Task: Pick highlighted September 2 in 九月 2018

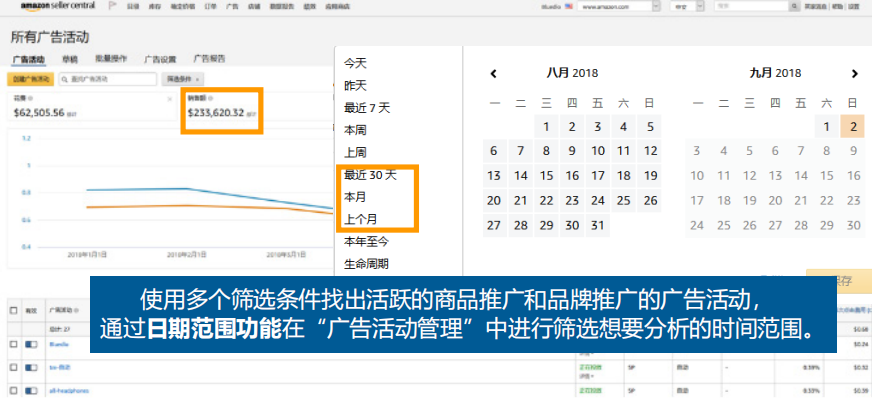Action: point(853,127)
